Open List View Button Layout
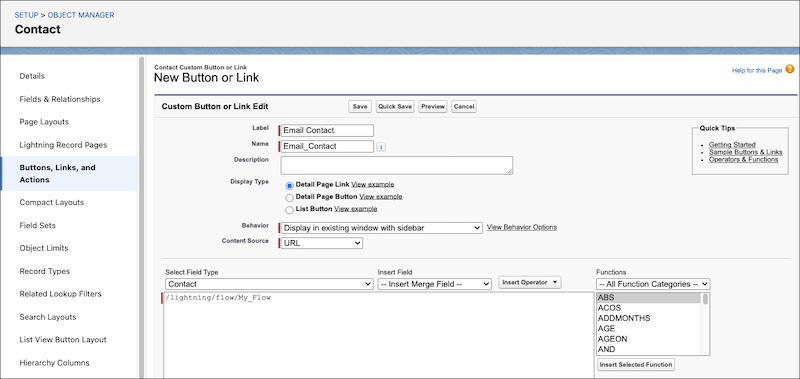800x379 pixels. pos(63,340)
